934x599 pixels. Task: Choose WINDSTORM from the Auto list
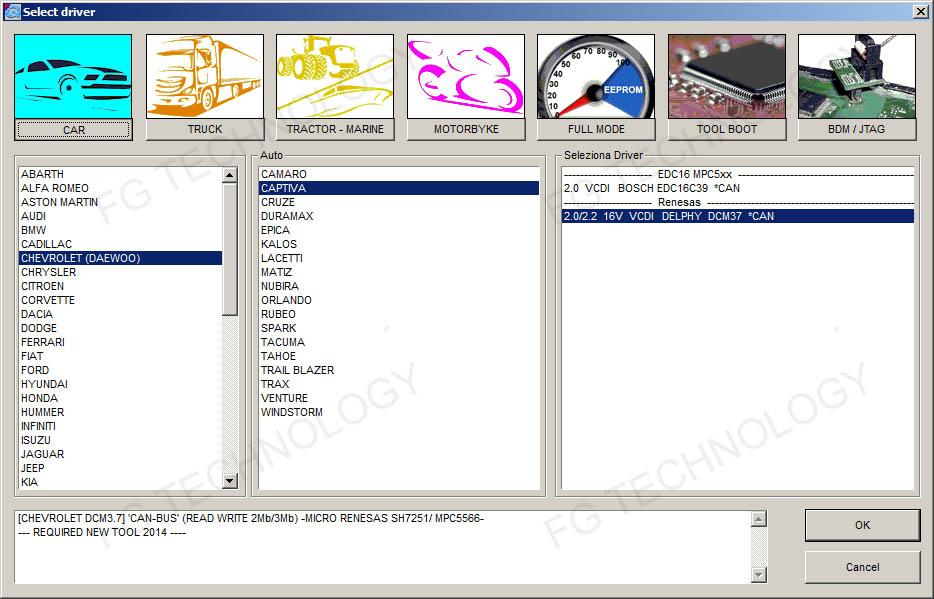[399, 412]
